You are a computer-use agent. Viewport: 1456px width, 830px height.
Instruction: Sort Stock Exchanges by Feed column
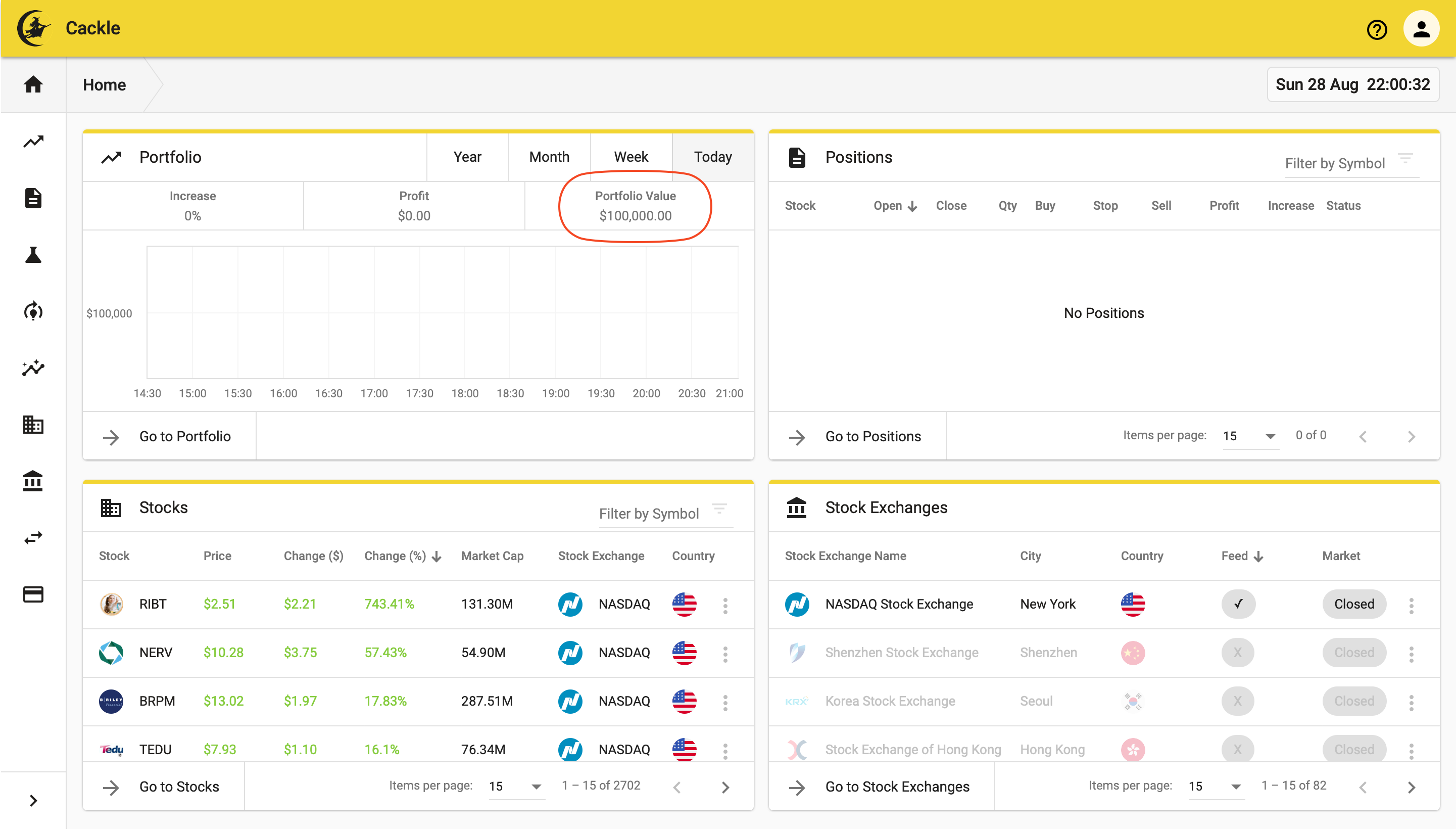coord(1242,556)
